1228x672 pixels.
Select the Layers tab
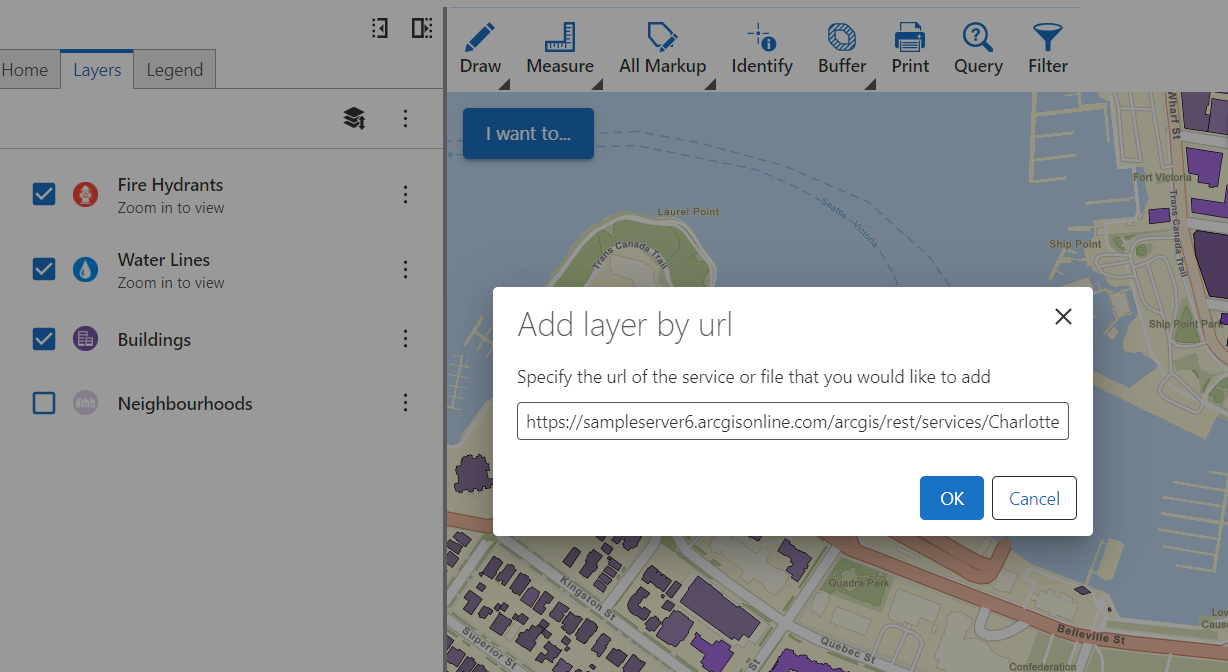point(97,70)
